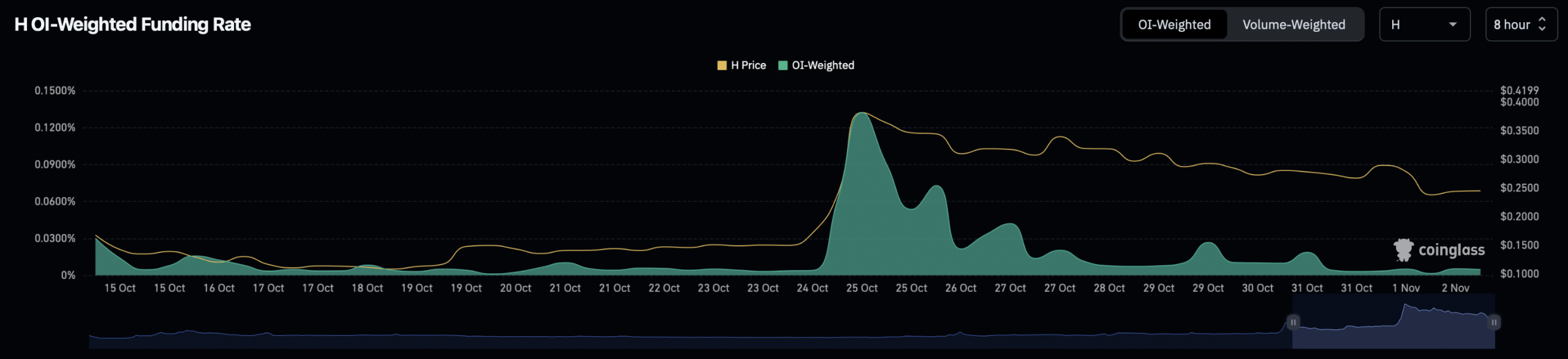Open the H symbol dropdown
The width and height of the screenshot is (1568, 359).
point(1425,25)
